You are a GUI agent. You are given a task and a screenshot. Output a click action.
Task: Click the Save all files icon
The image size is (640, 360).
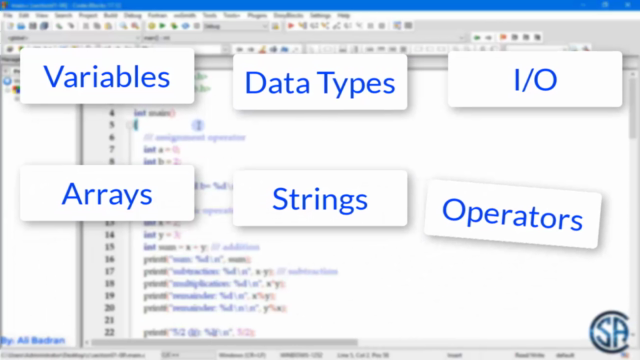pos(44,26)
